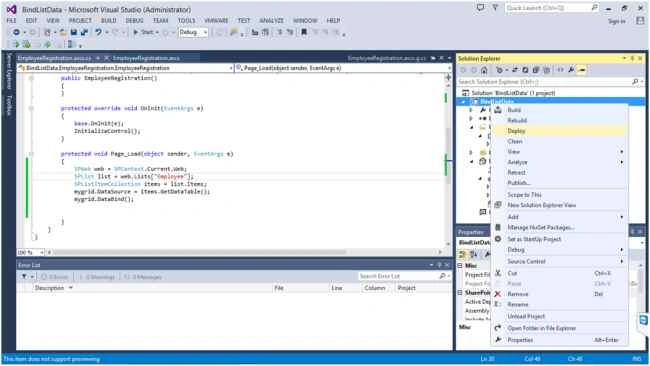Open the Debug configuration dropdown
Image resolution: width=650 pixels, height=366 pixels.
(193, 32)
